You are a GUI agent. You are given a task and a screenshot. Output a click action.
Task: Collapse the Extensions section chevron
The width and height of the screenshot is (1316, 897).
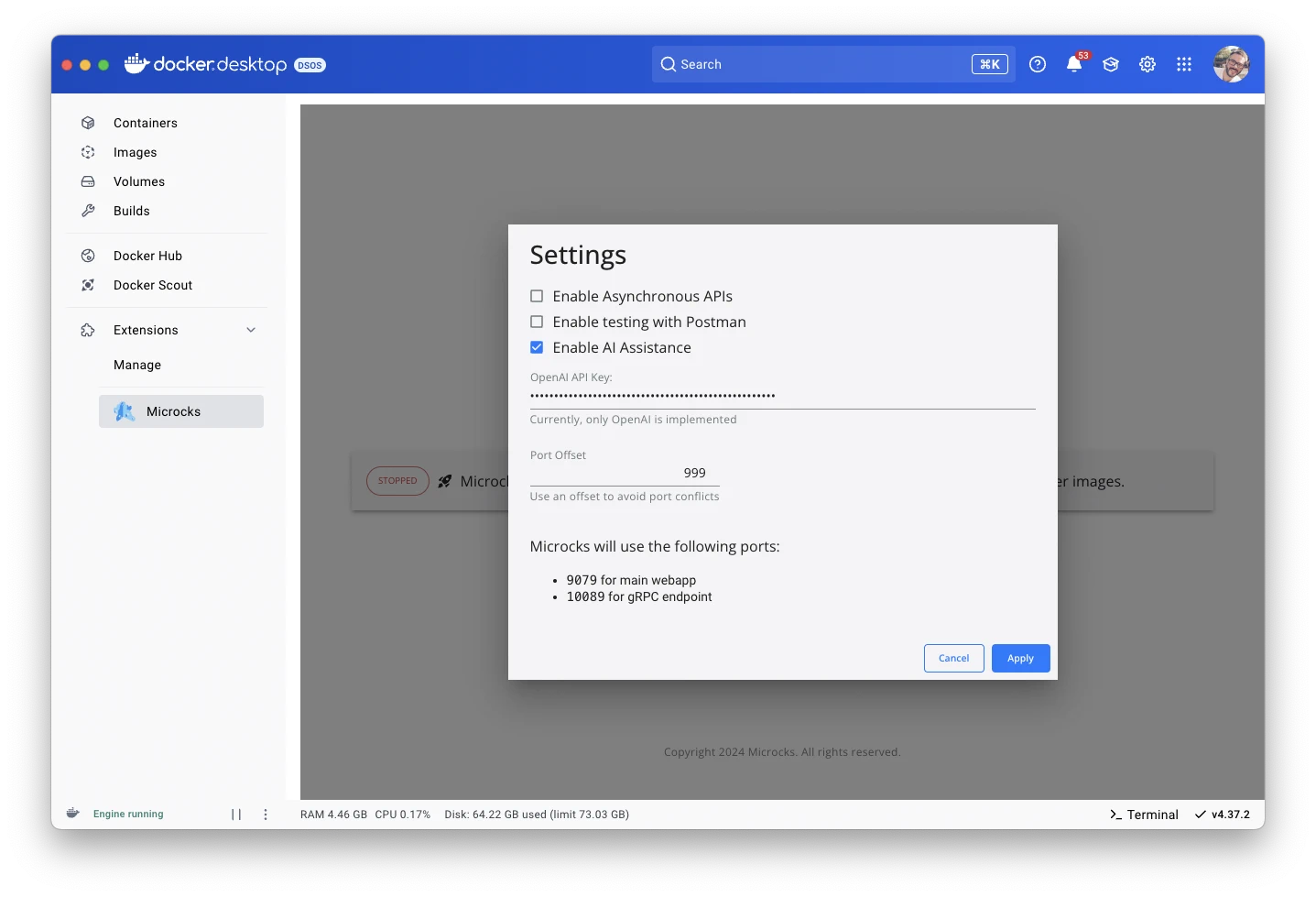251,330
